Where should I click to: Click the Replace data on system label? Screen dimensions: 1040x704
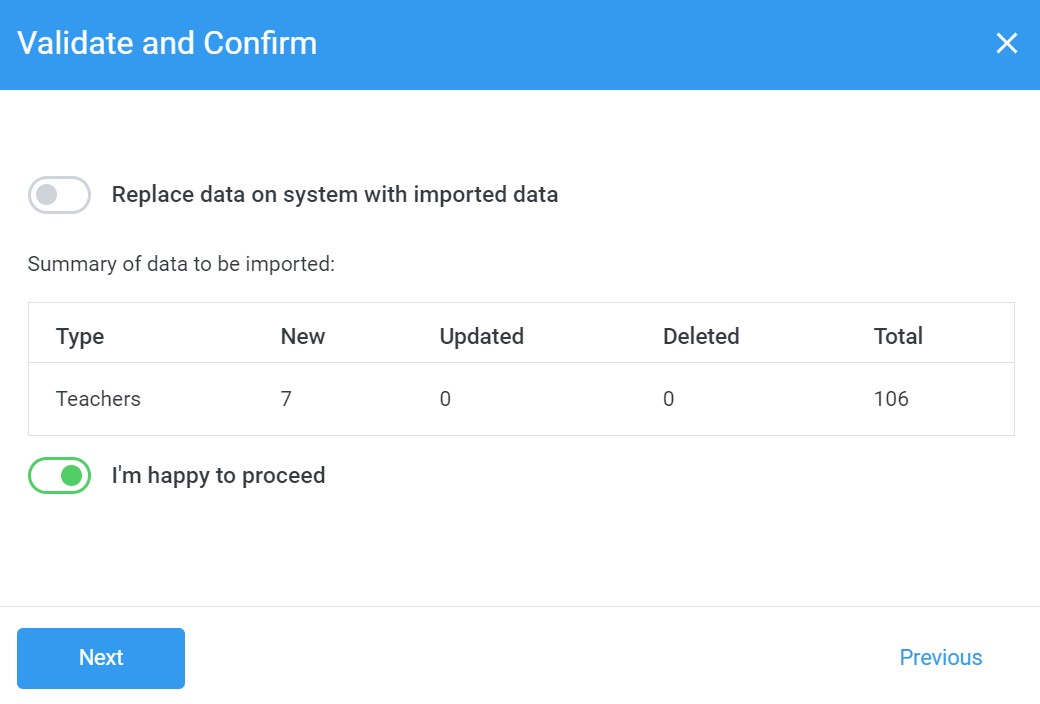pos(334,195)
